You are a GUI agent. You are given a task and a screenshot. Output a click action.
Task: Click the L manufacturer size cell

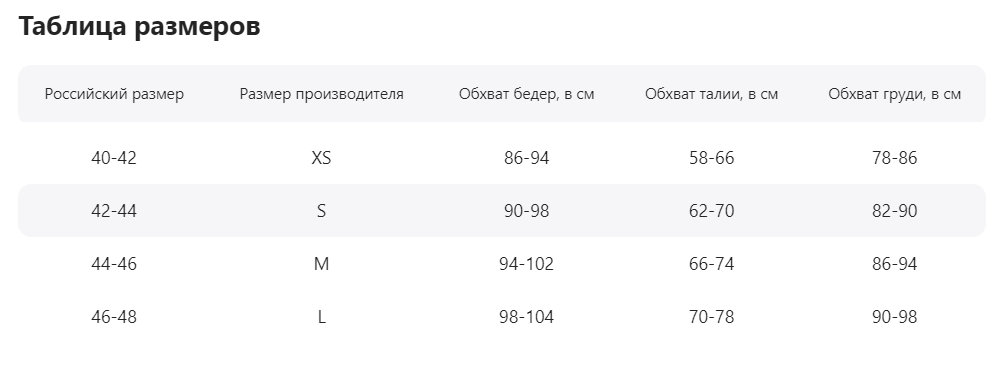tap(321, 317)
